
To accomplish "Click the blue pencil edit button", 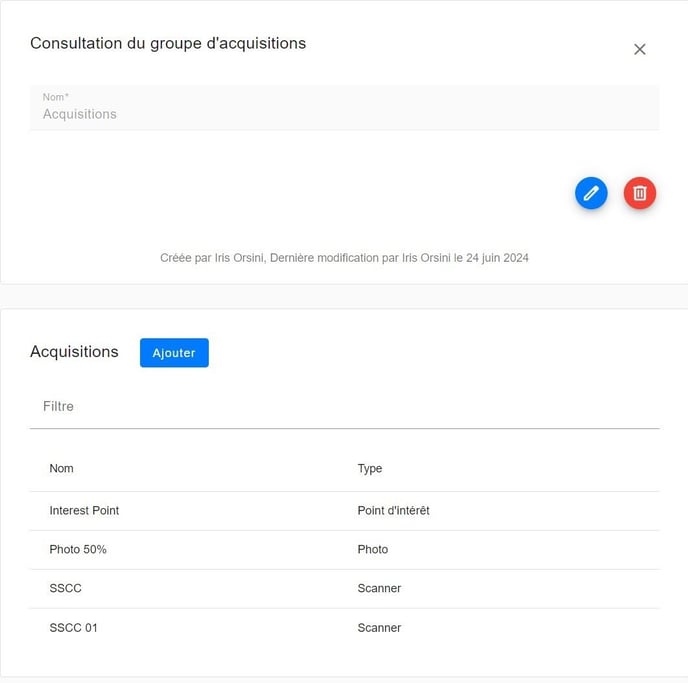I will pos(591,193).
